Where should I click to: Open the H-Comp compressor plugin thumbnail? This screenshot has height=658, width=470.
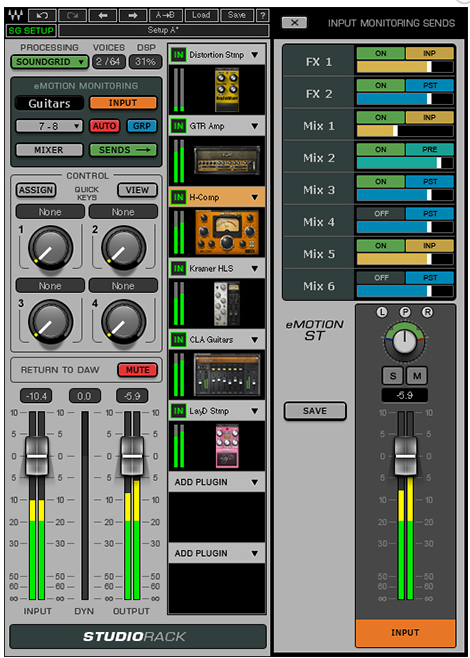(227, 232)
